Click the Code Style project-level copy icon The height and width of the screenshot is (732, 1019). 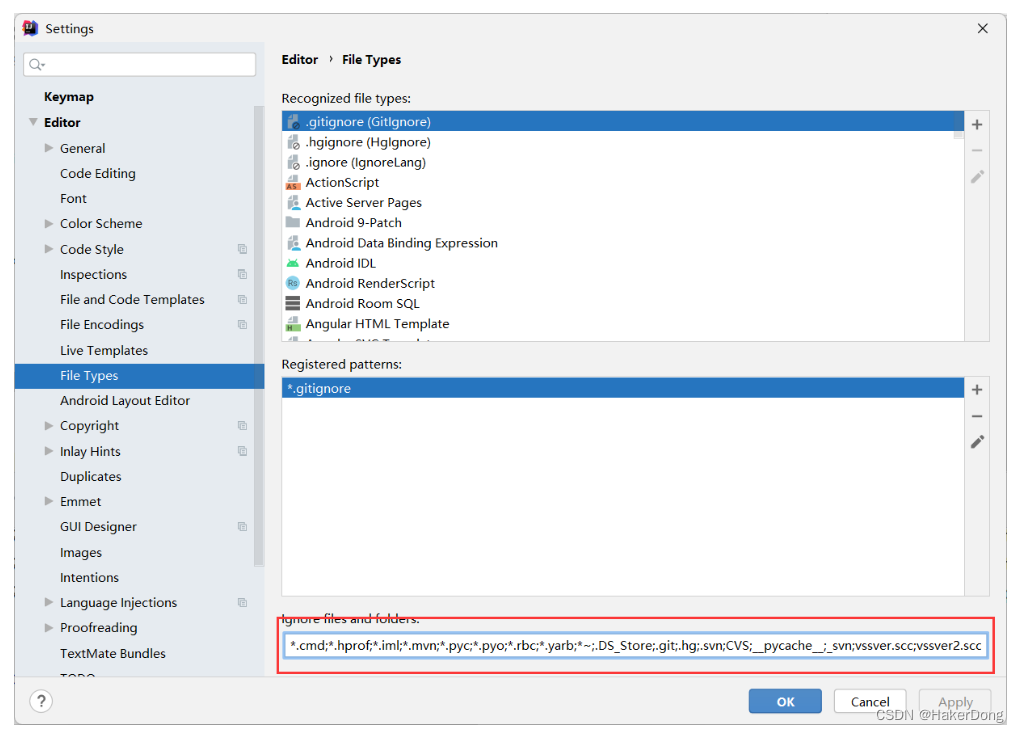pyautogui.click(x=242, y=249)
